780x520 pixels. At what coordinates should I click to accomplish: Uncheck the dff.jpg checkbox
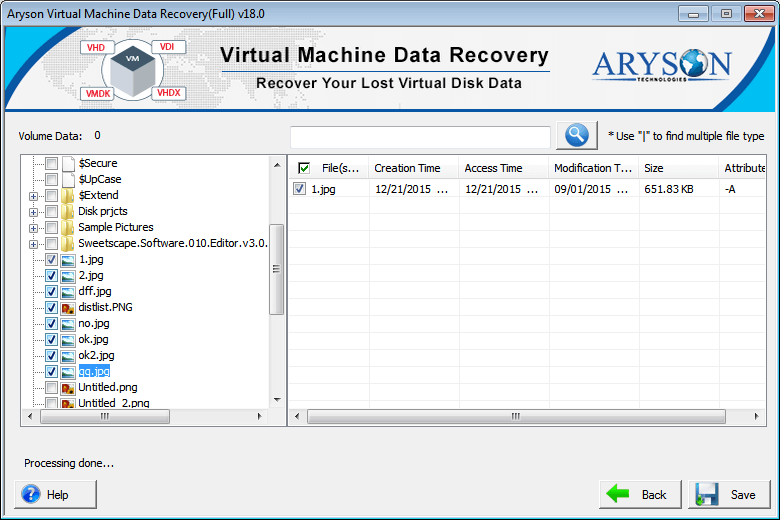tap(51, 291)
